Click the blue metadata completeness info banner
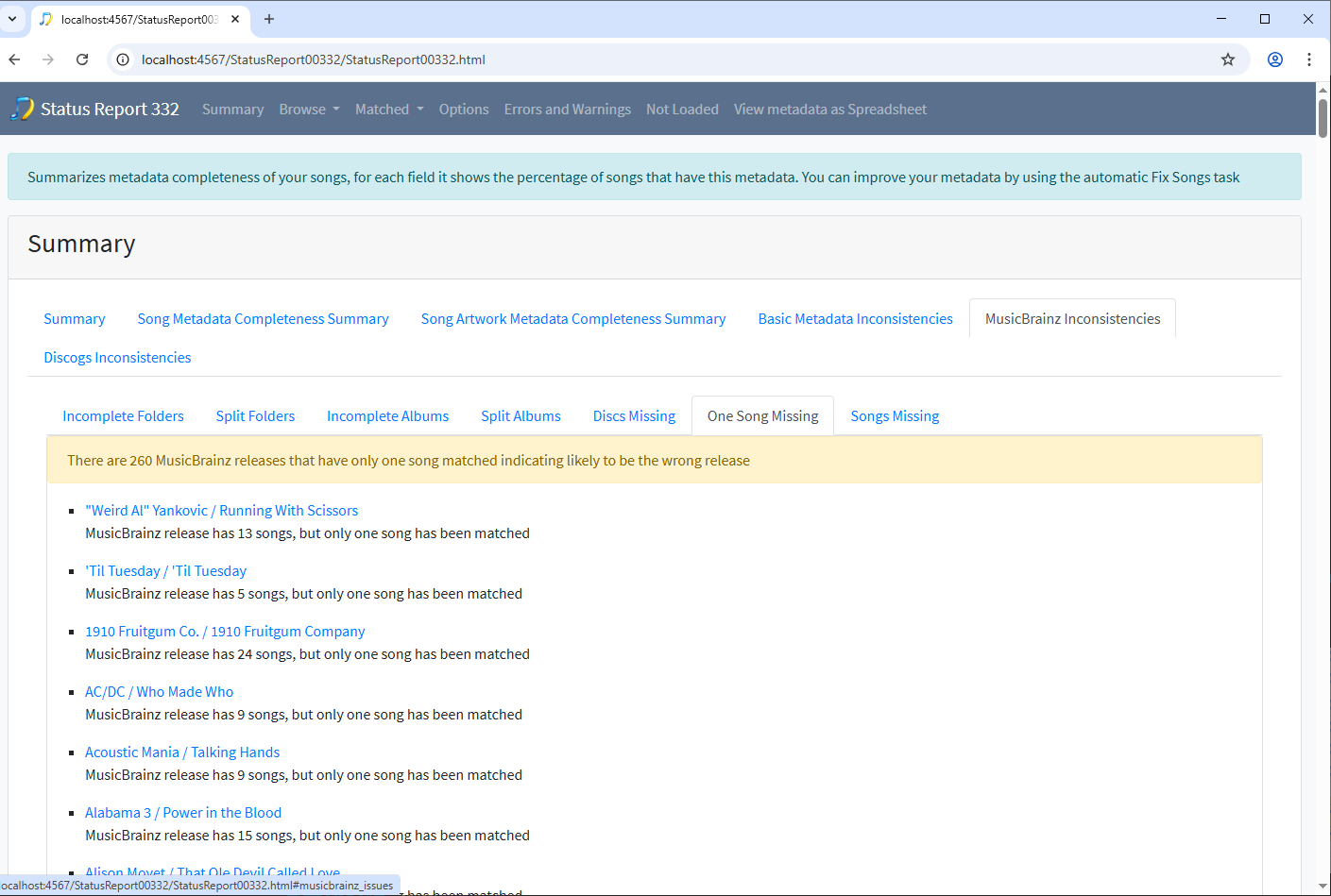 pyautogui.click(x=654, y=178)
